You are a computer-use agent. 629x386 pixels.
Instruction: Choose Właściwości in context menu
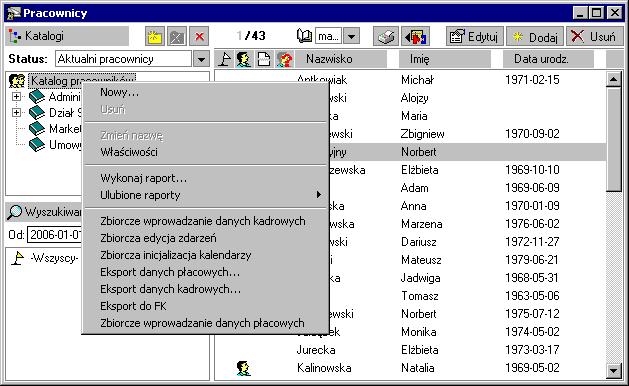(205, 152)
